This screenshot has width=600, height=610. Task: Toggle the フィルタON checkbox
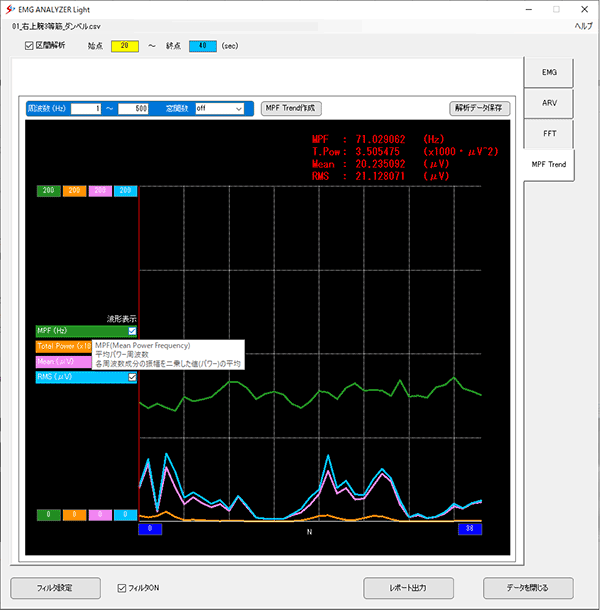pyautogui.click(x=122, y=588)
